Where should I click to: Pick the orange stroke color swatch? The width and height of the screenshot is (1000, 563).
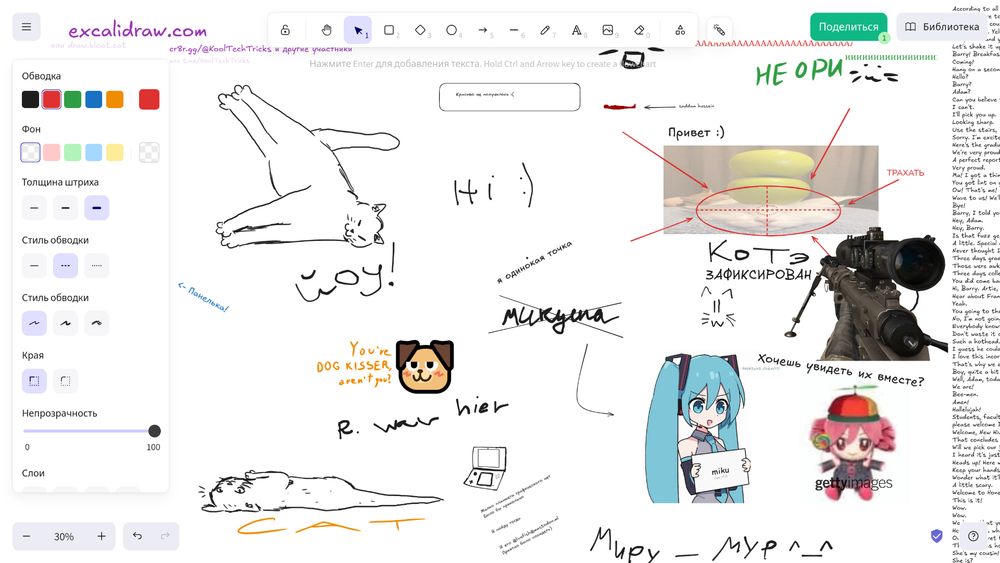click(x=114, y=99)
